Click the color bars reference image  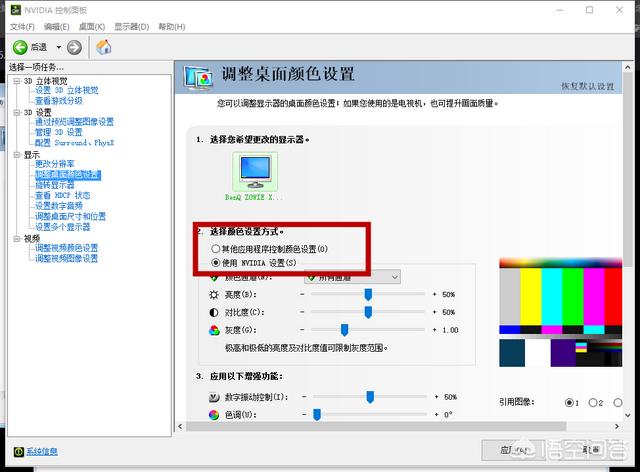point(560,312)
